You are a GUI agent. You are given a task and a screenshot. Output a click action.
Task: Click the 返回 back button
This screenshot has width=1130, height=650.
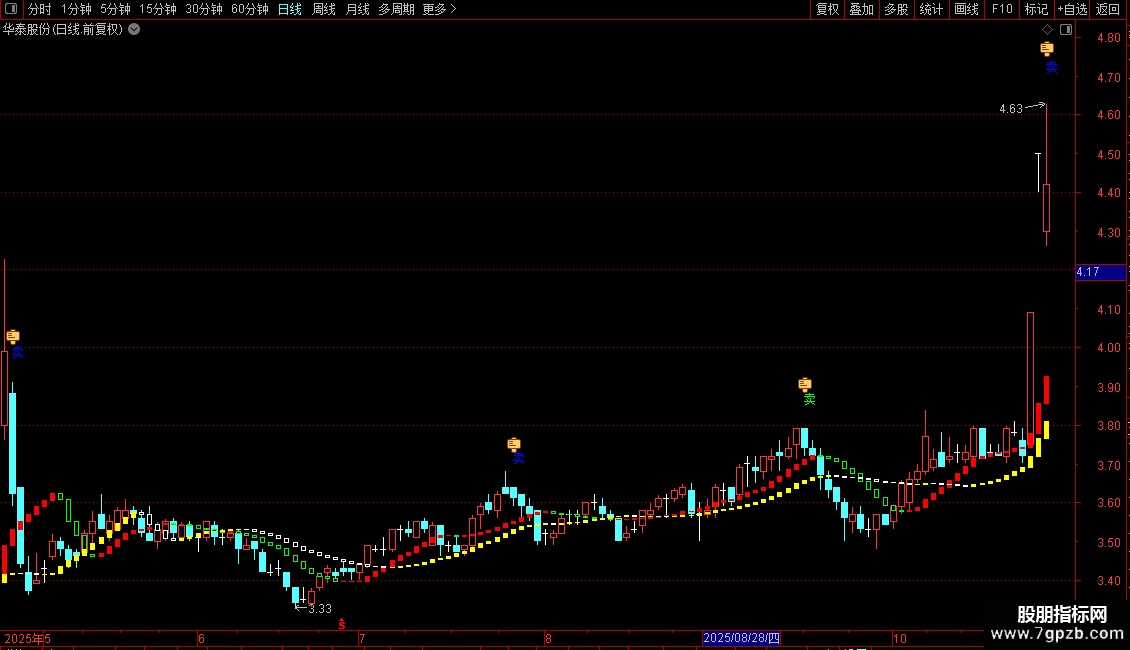point(1108,9)
